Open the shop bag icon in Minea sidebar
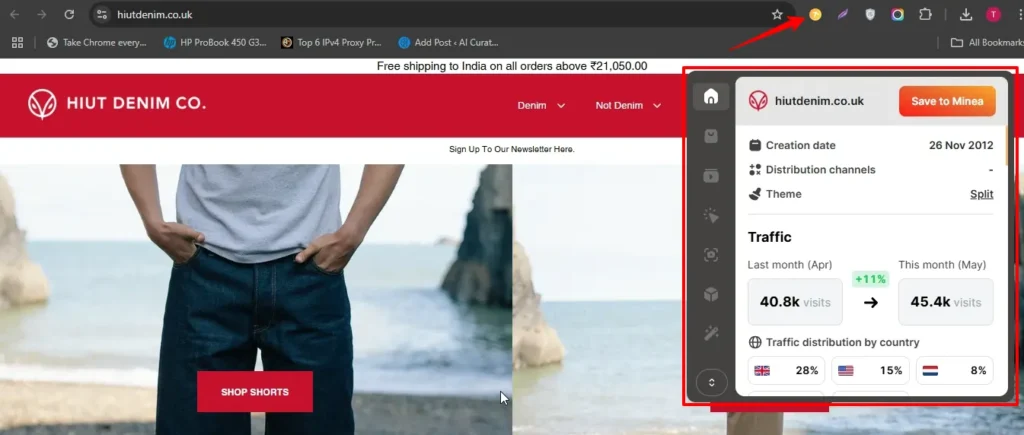Viewport: 1024px width, 435px height. tap(711, 136)
